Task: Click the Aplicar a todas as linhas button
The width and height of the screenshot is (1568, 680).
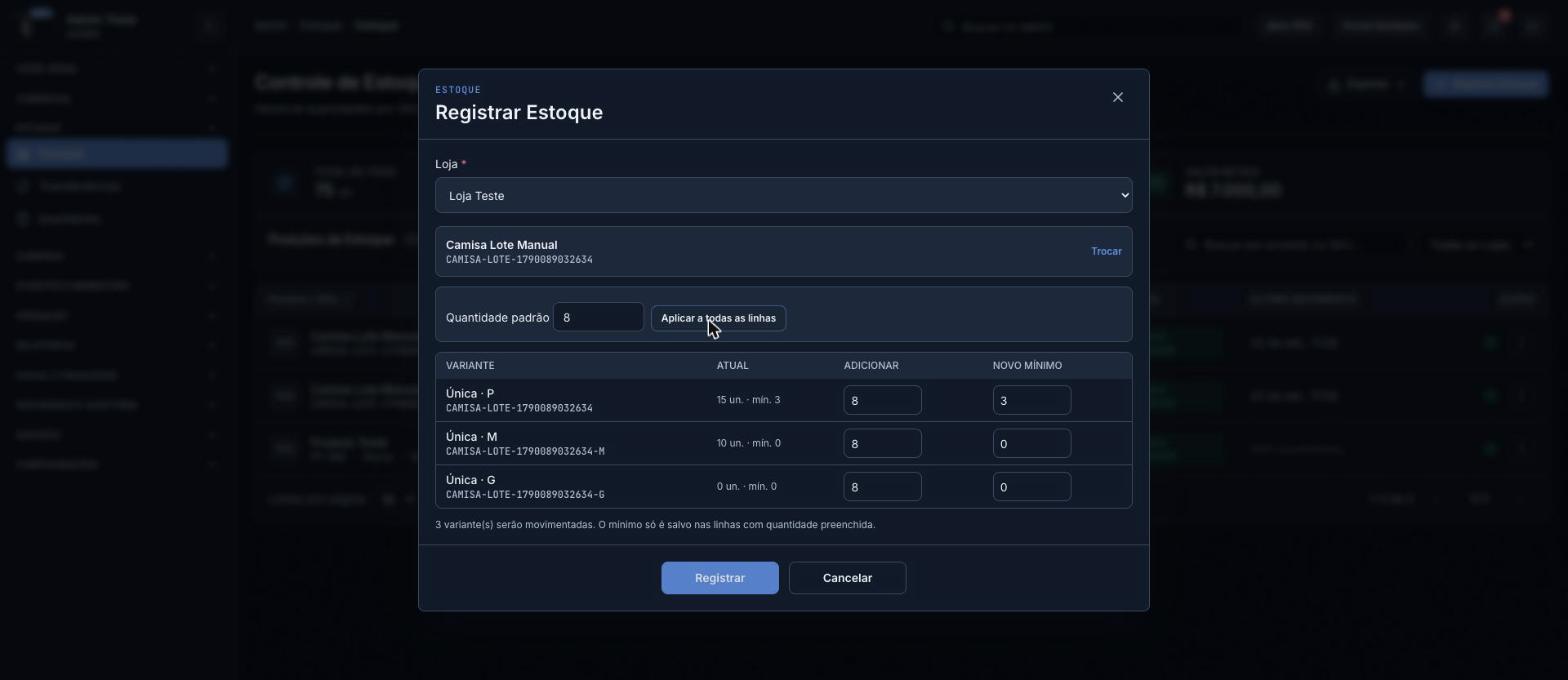Action: point(718,318)
